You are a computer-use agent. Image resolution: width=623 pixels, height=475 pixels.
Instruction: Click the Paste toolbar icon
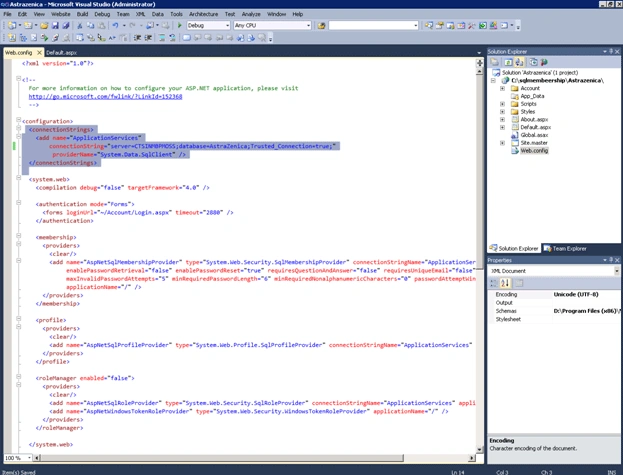click(x=102, y=25)
